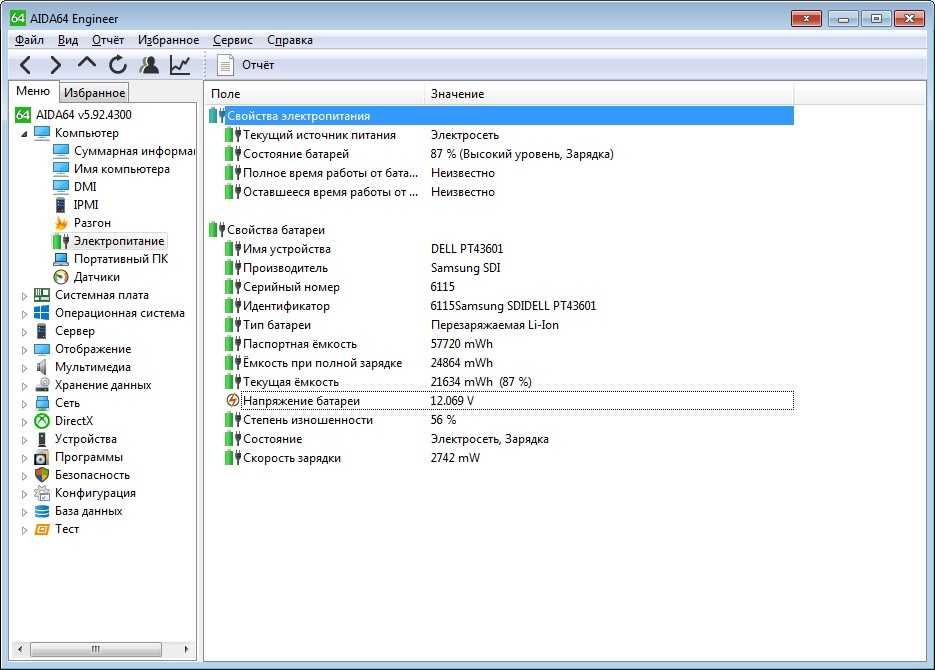Open the Отчёт menu in menu bar
Screen dimensions: 935x670
click(x=108, y=40)
